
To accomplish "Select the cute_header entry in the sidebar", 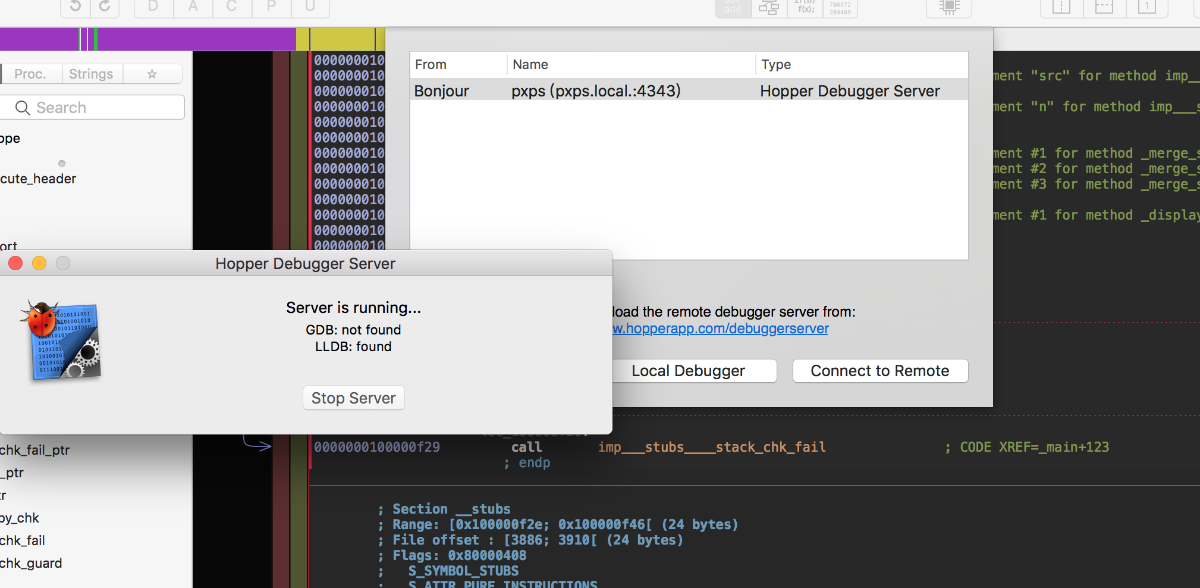I will click(x=38, y=178).
